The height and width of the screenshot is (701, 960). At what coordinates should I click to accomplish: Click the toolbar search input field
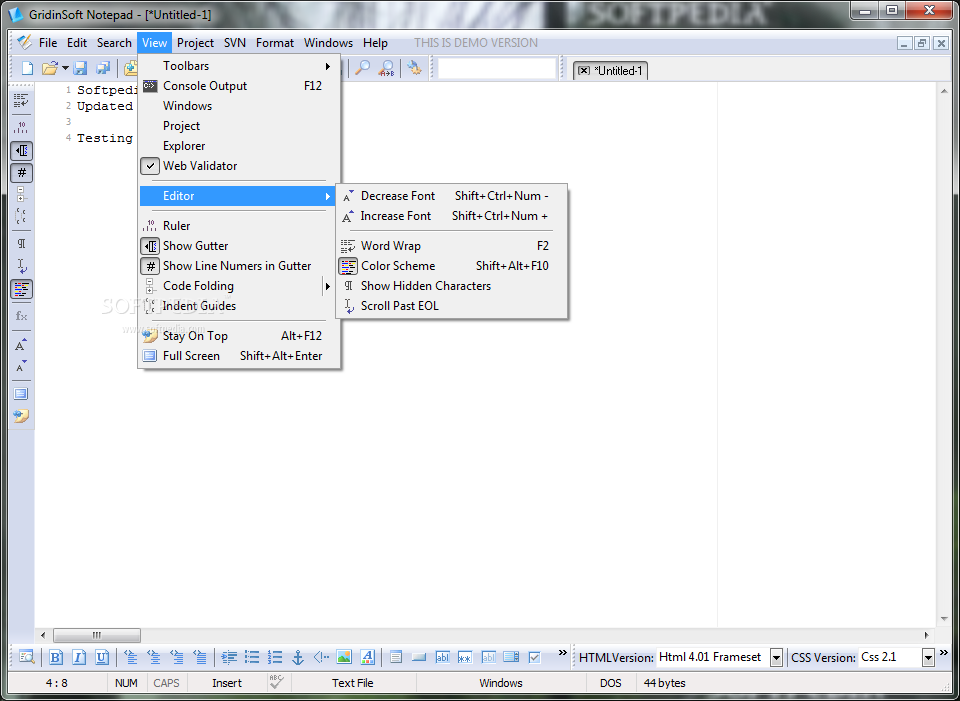(497, 69)
